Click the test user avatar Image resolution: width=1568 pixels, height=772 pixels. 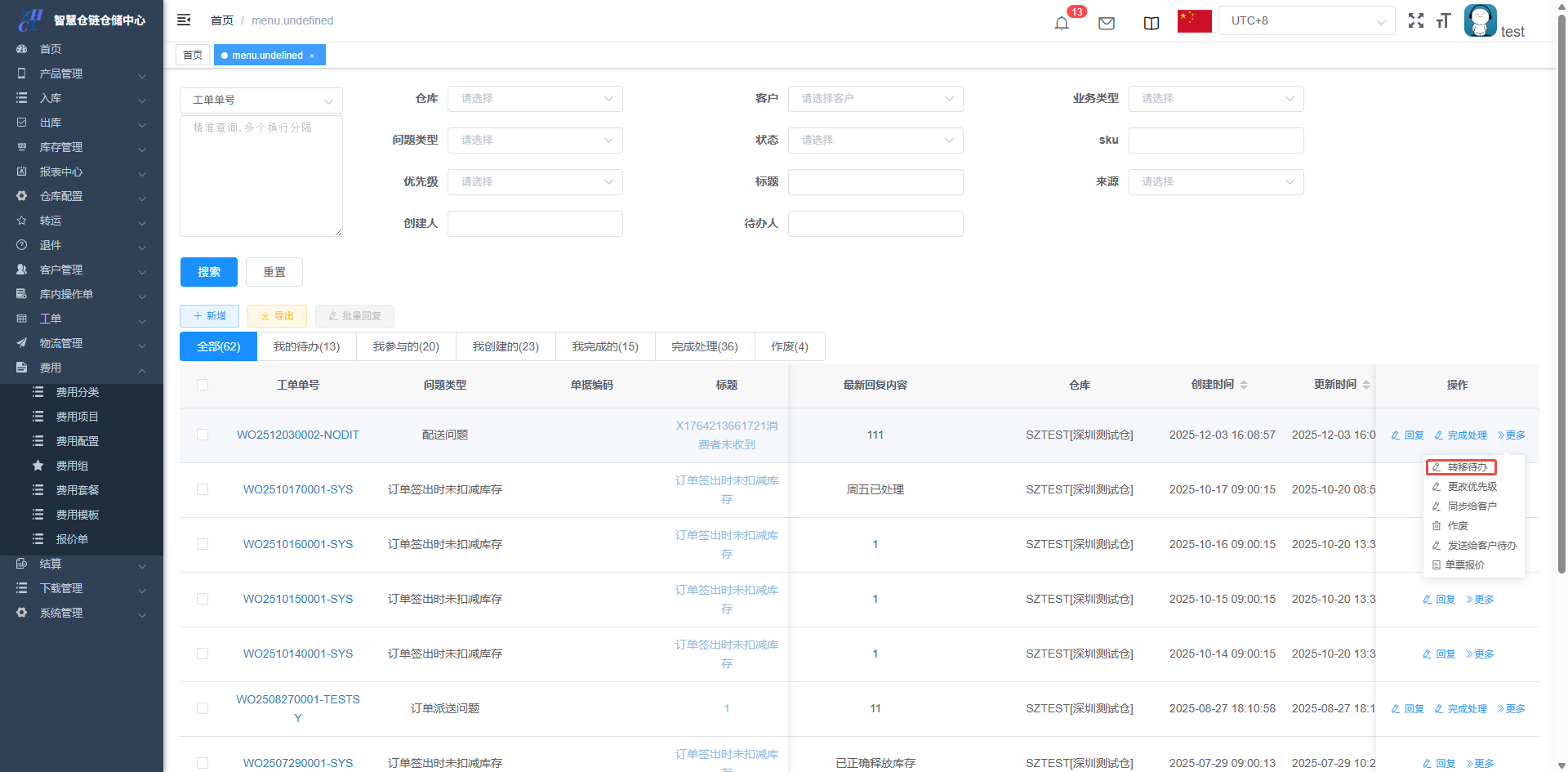1480,21
